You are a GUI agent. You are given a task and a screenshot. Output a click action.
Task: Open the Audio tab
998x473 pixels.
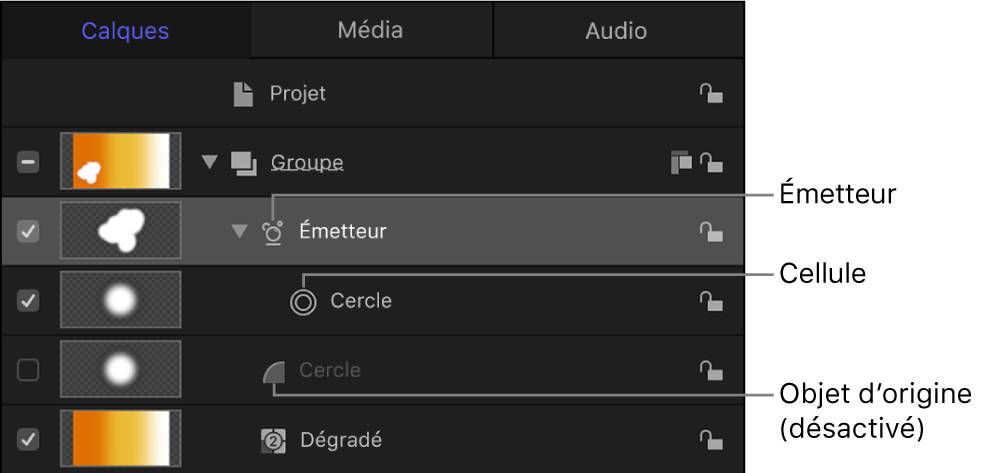pos(616,31)
